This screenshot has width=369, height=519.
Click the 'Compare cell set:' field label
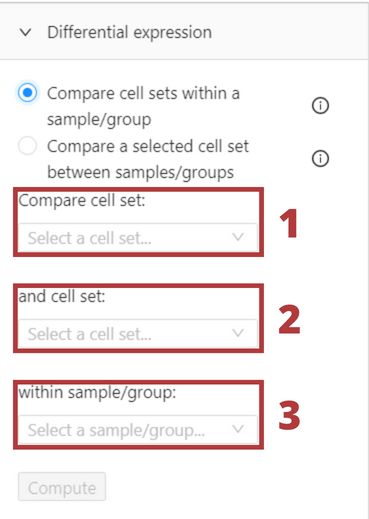click(x=82, y=201)
